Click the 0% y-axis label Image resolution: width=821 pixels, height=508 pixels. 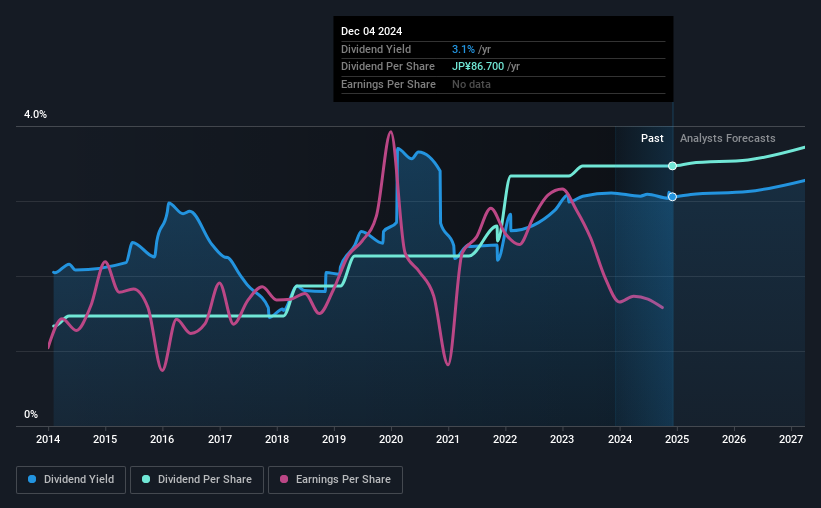[x=31, y=415]
